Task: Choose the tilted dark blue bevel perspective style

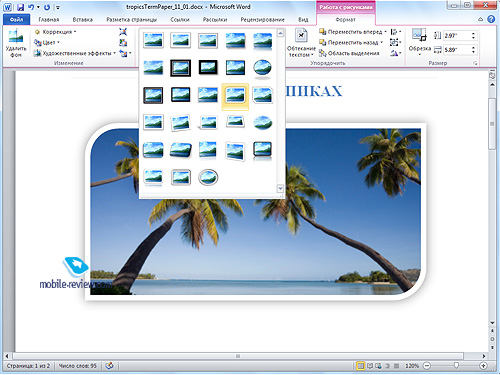Action: click(180, 150)
